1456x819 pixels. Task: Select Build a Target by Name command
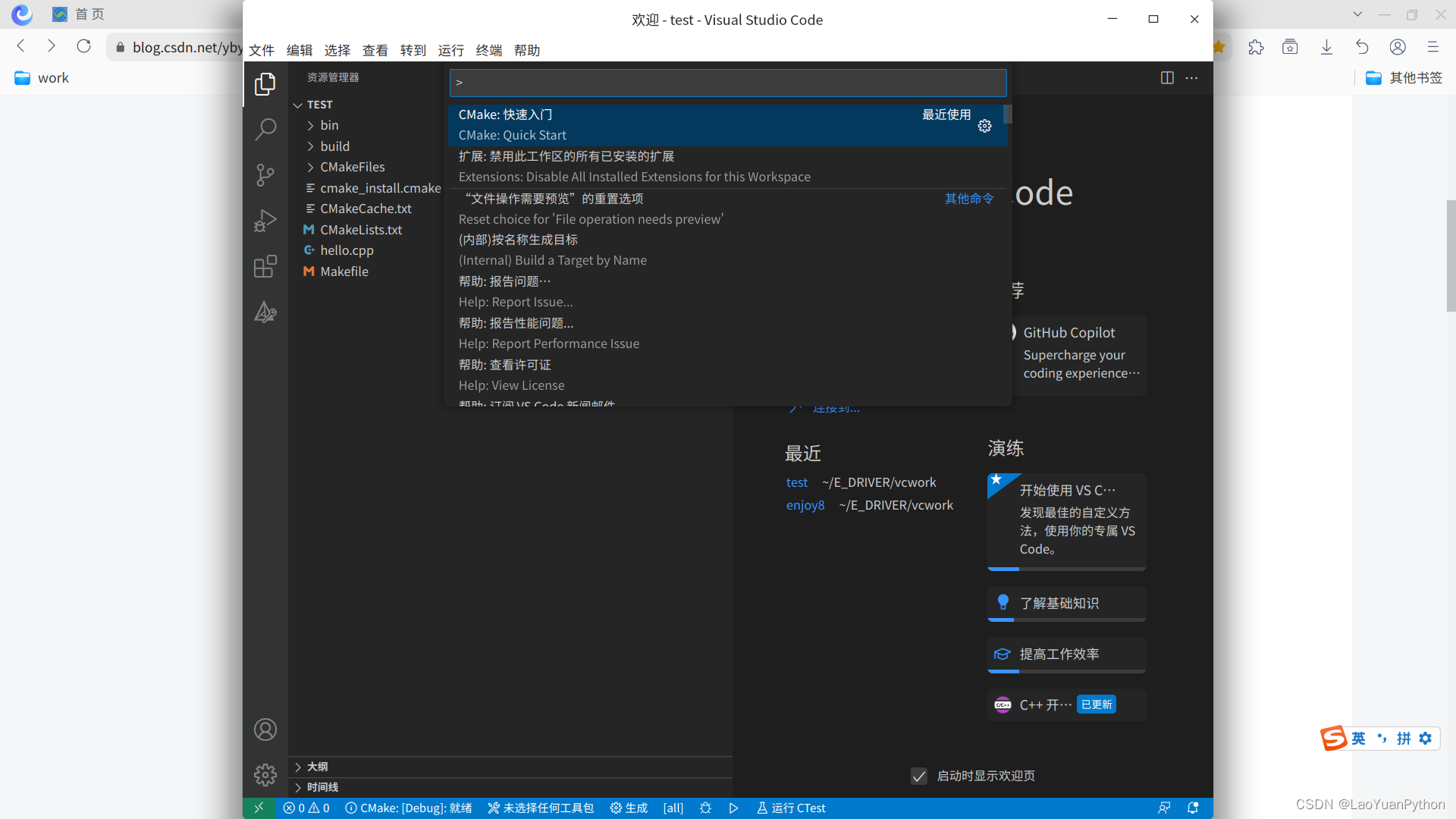[x=727, y=250]
